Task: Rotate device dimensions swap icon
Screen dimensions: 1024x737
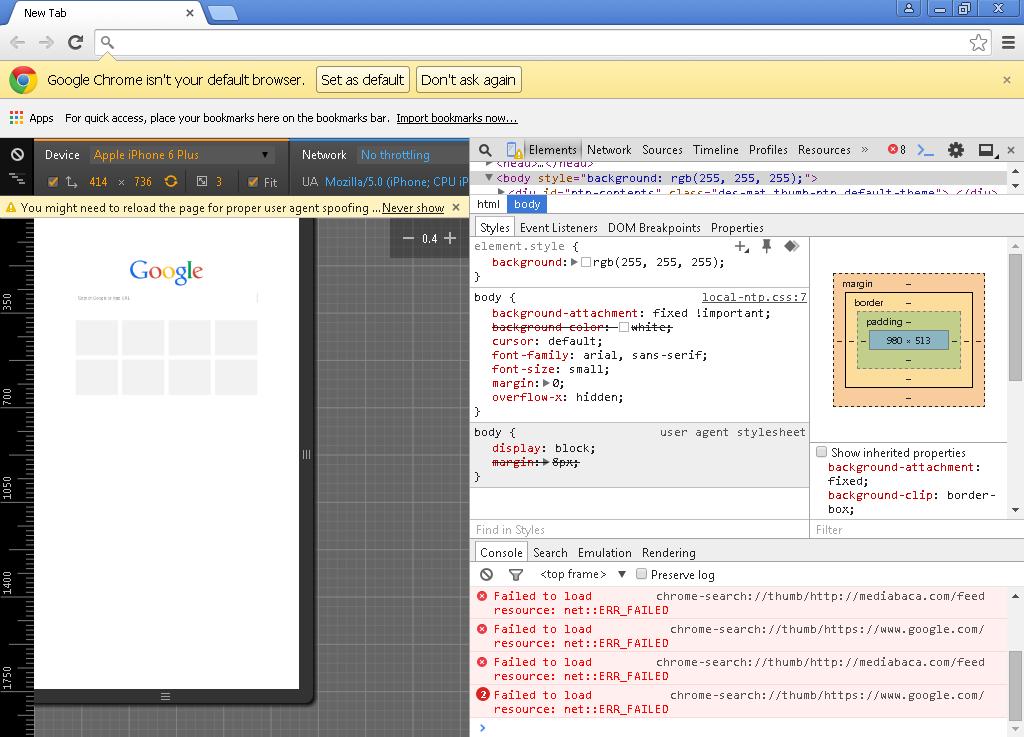Action: pos(171,181)
